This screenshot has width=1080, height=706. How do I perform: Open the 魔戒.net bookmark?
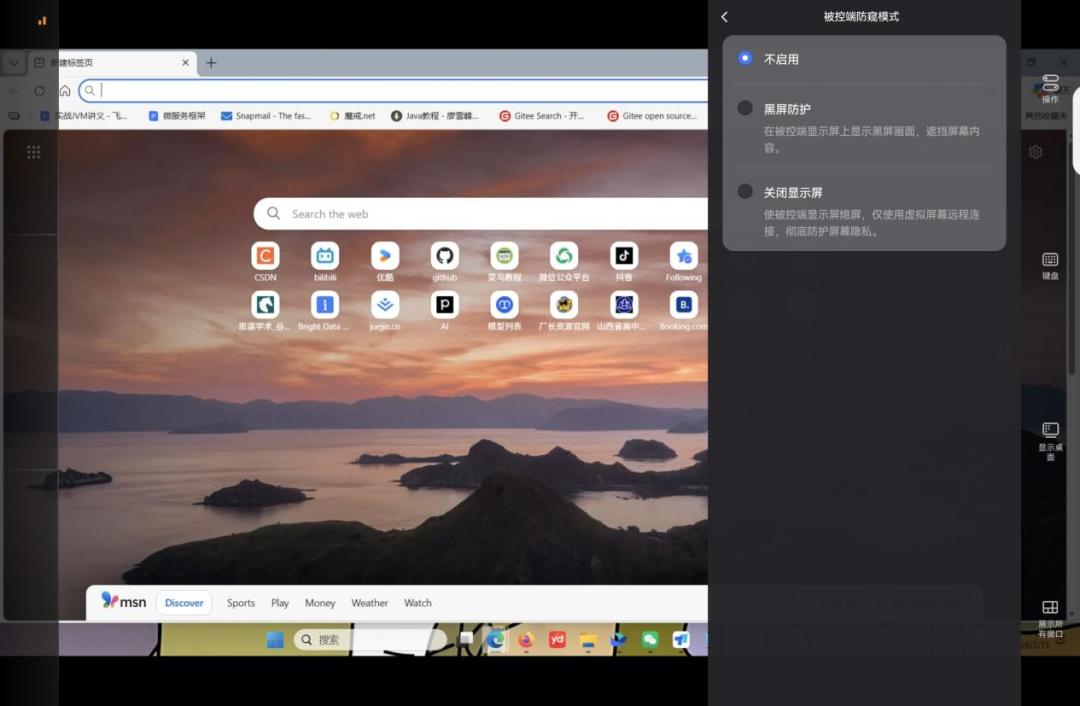(x=352, y=116)
